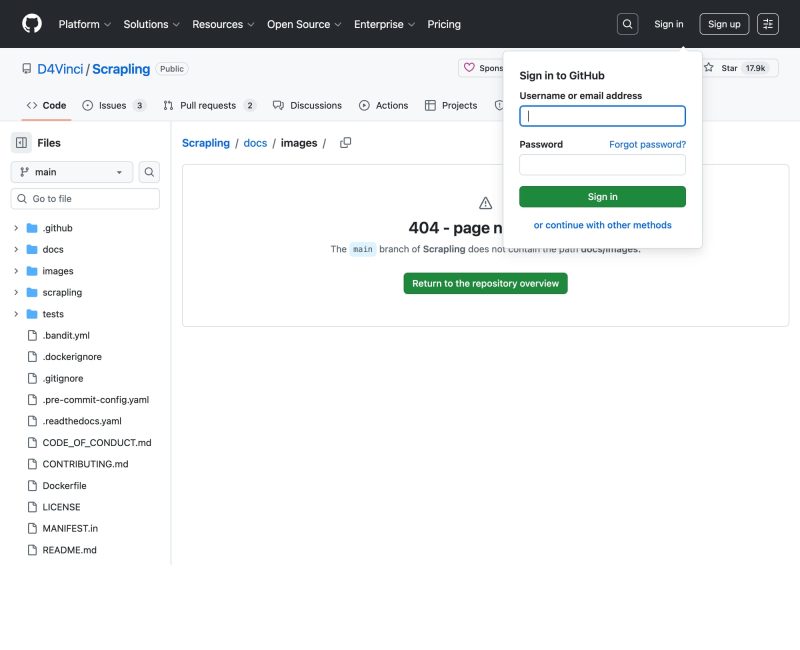
Task: Click the file search icon beside branch selector
Action: [x=149, y=172]
